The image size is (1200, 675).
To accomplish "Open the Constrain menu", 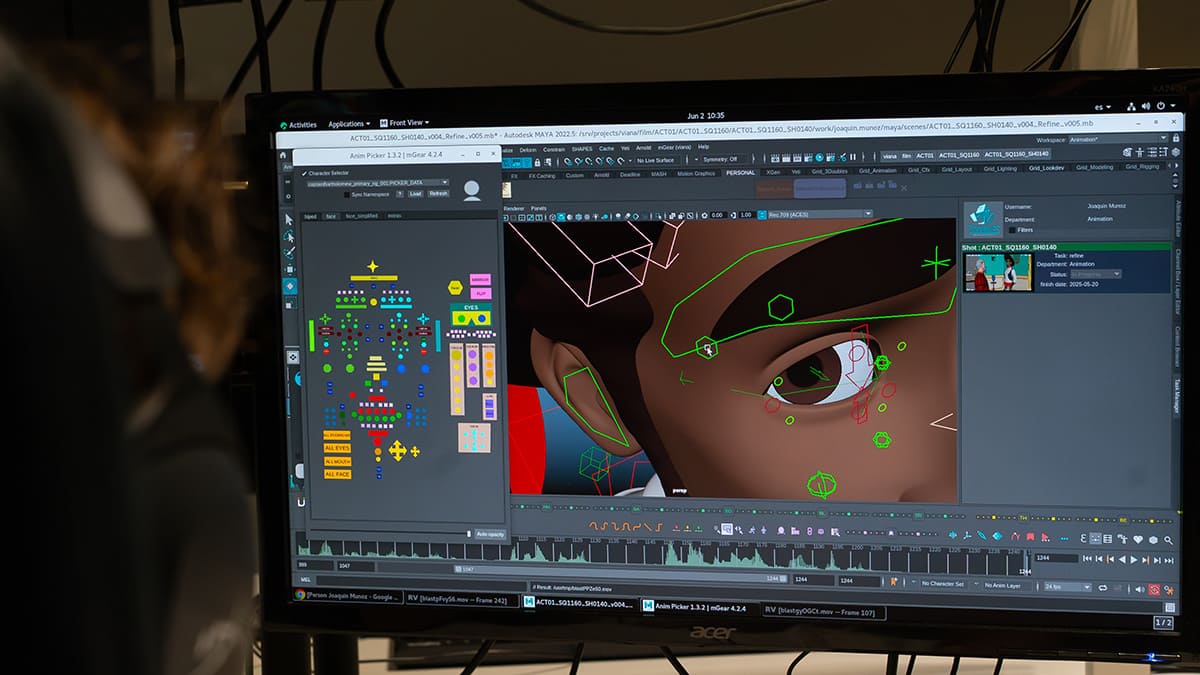I will [555, 149].
